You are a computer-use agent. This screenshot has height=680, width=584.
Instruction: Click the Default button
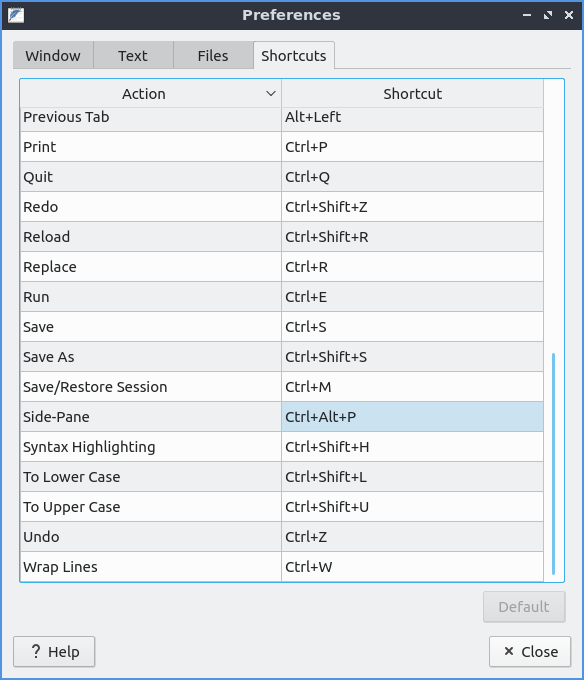click(524, 607)
